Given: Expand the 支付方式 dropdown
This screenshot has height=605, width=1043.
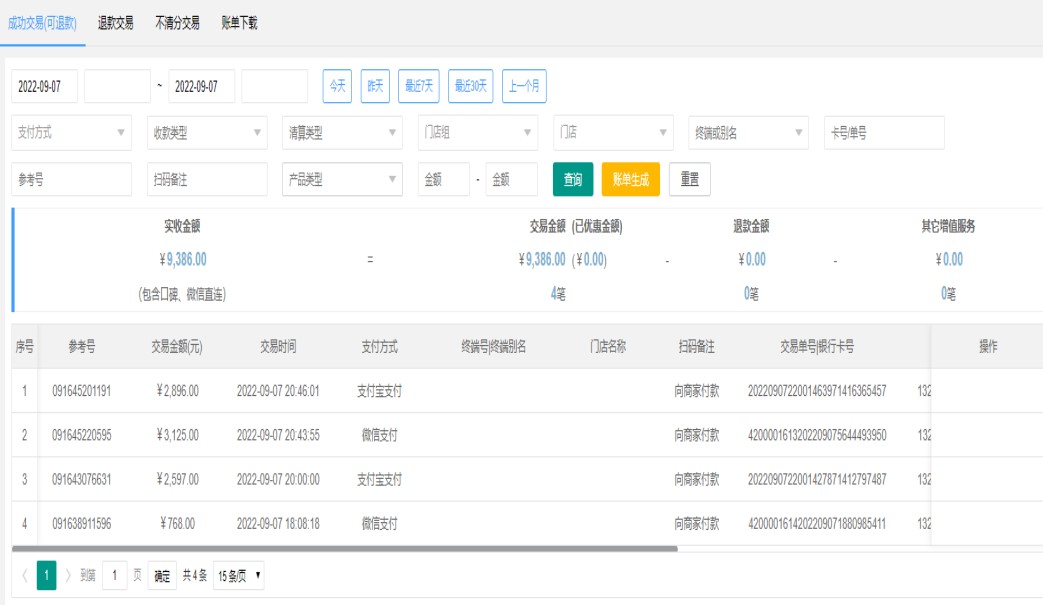Looking at the screenshot, I should 71,133.
